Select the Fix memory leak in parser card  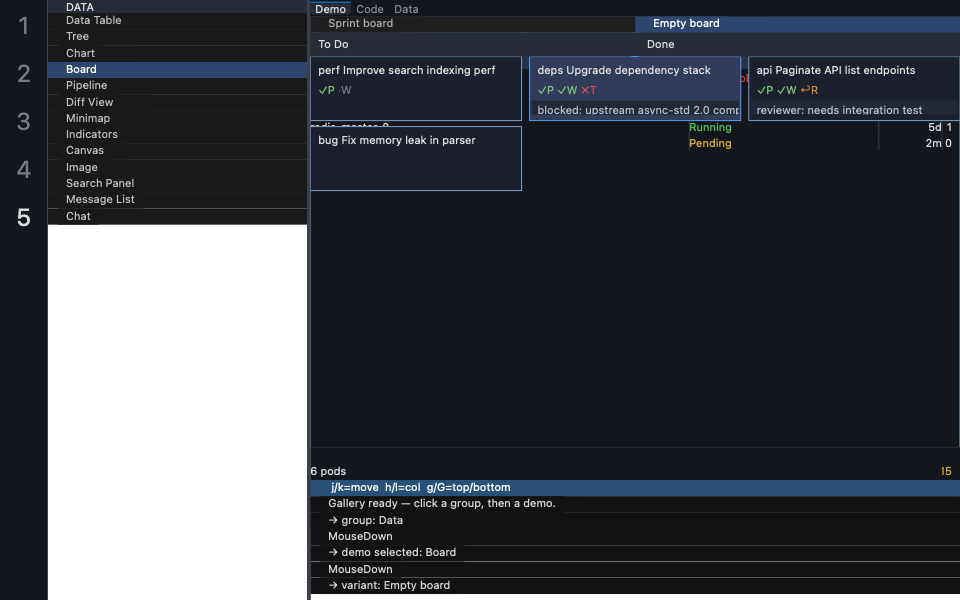(416, 159)
